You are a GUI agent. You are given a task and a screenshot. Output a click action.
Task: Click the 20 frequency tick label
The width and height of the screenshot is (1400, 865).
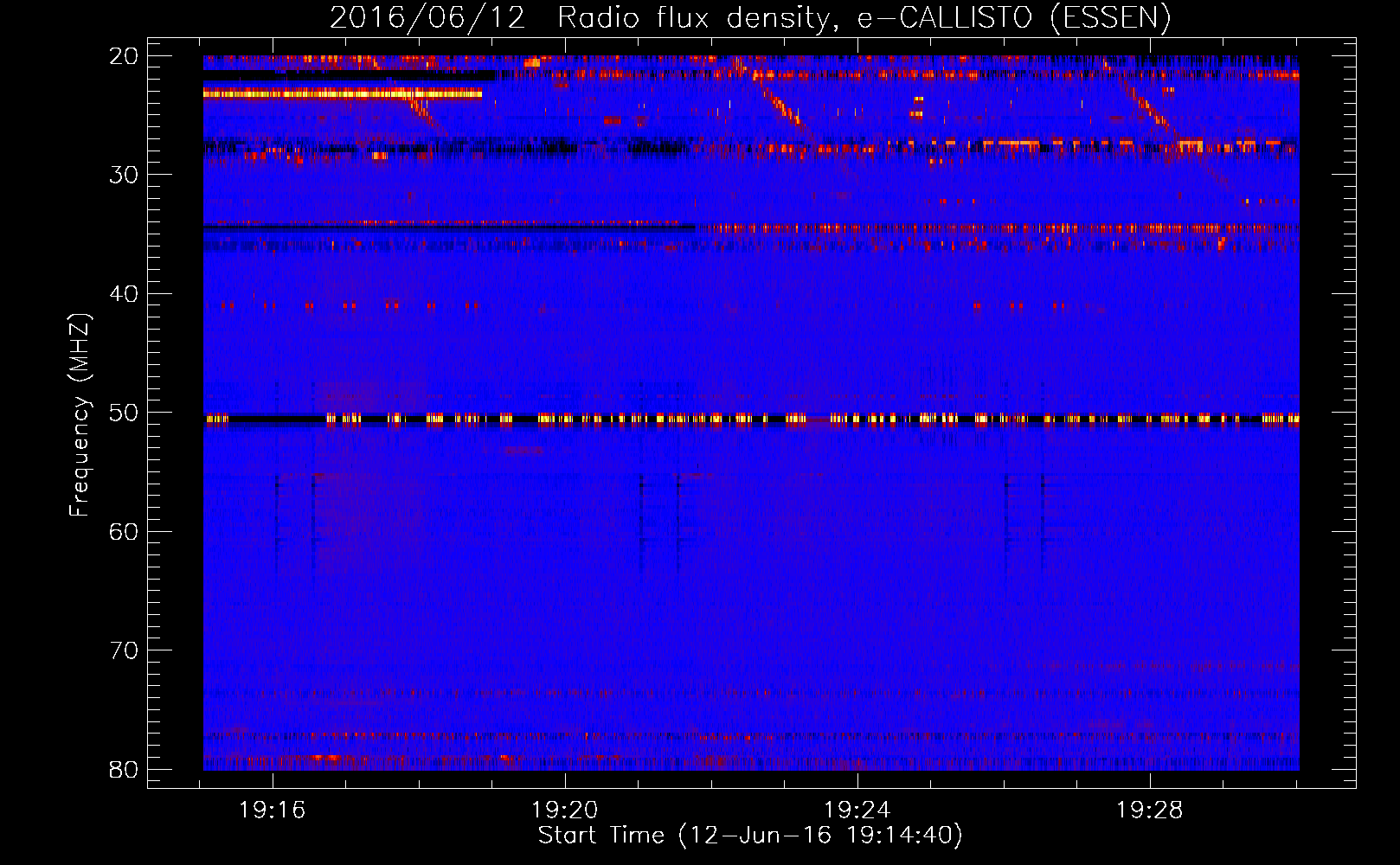point(124,56)
